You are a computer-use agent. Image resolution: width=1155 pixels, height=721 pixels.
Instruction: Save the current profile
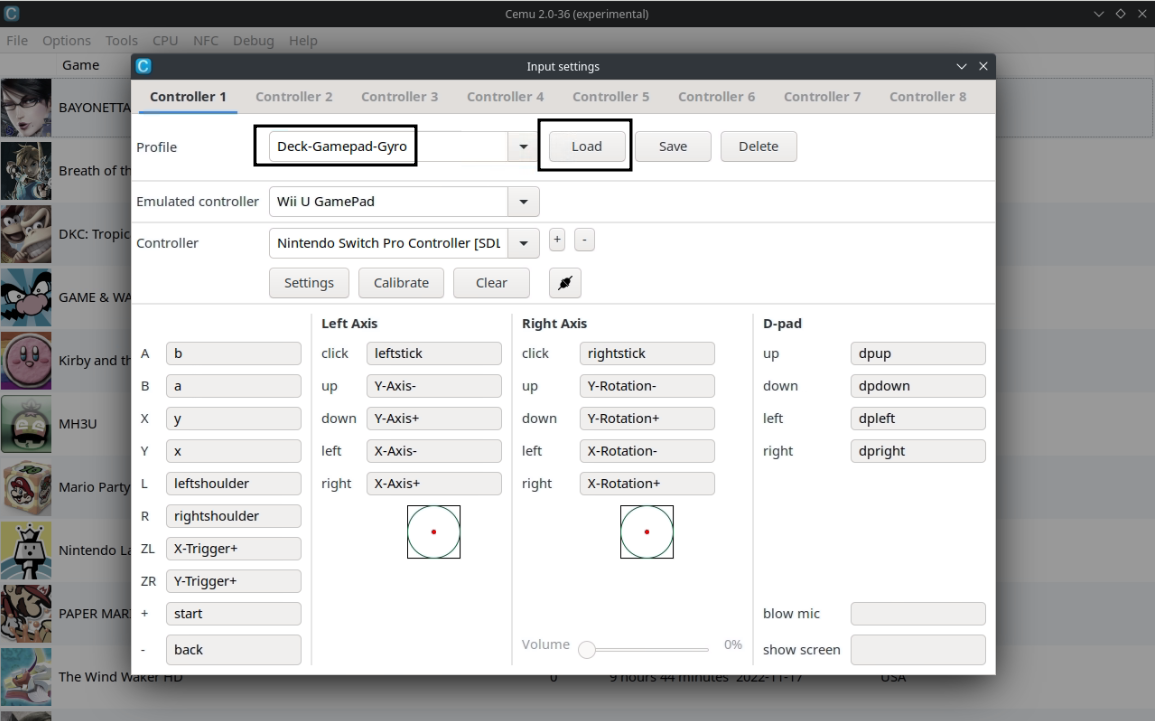tap(673, 147)
